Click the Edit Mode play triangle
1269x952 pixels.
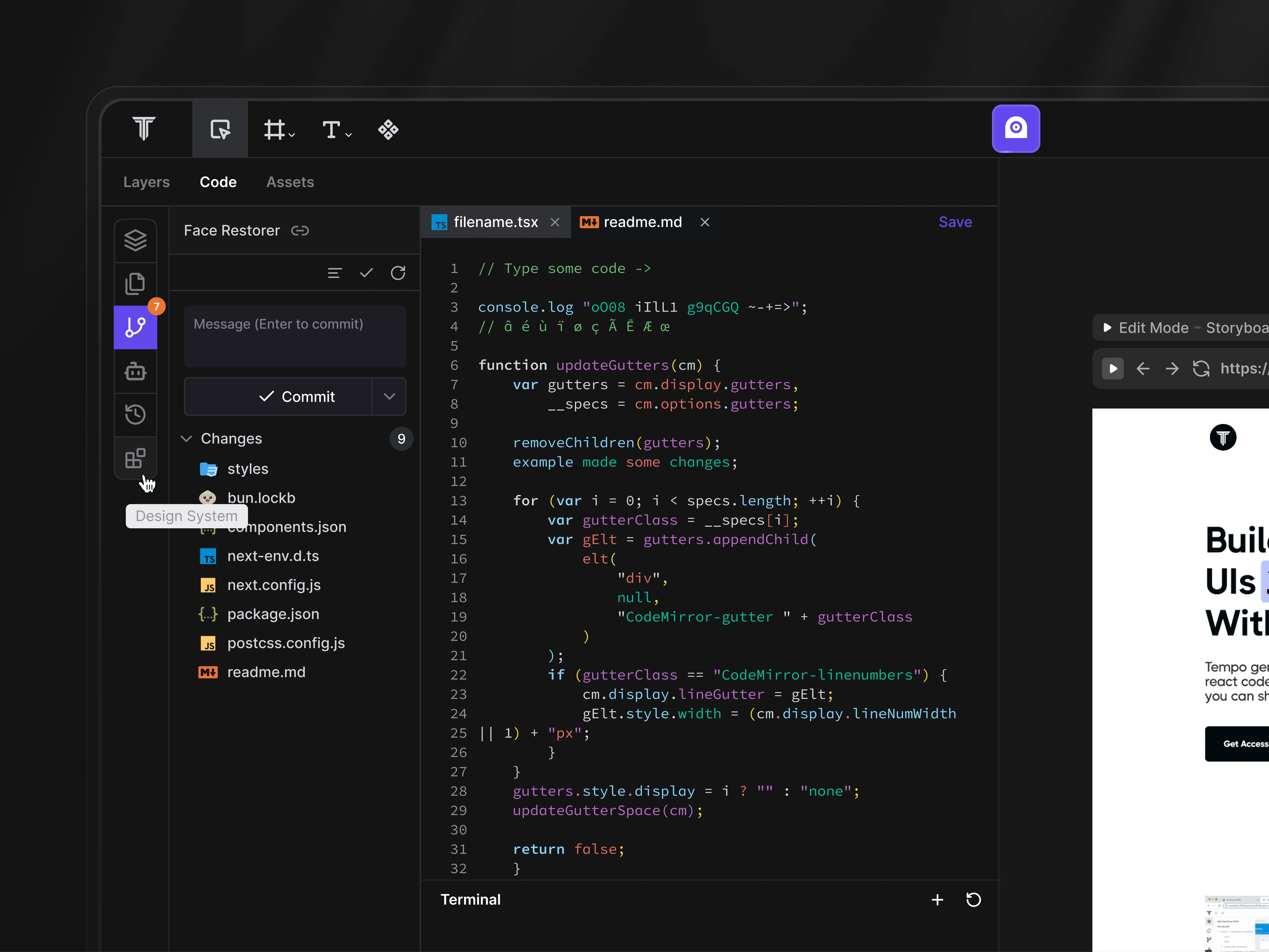(x=1107, y=328)
